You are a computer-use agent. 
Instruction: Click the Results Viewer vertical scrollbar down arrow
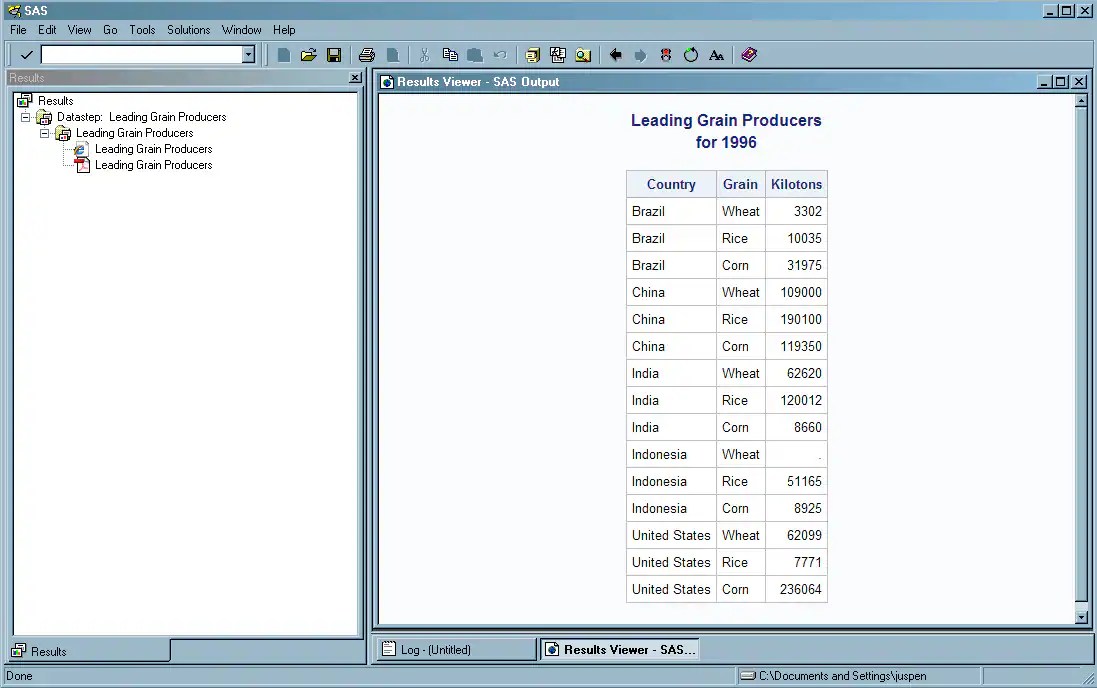[1082, 617]
